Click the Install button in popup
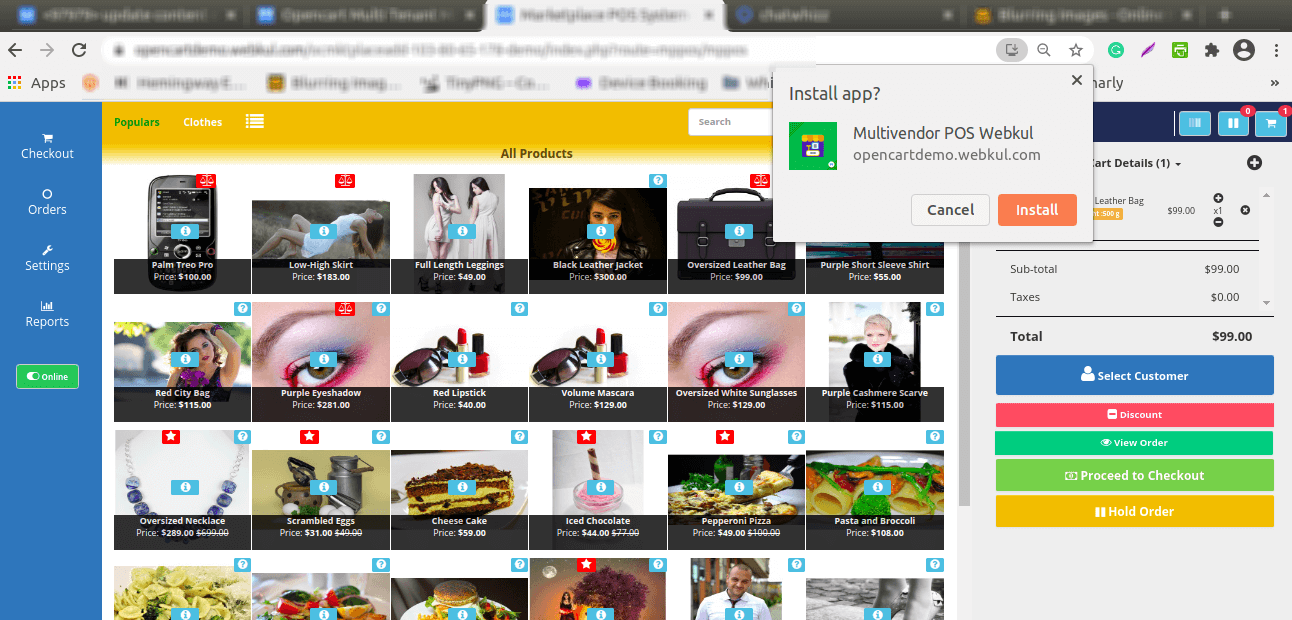 1036,210
